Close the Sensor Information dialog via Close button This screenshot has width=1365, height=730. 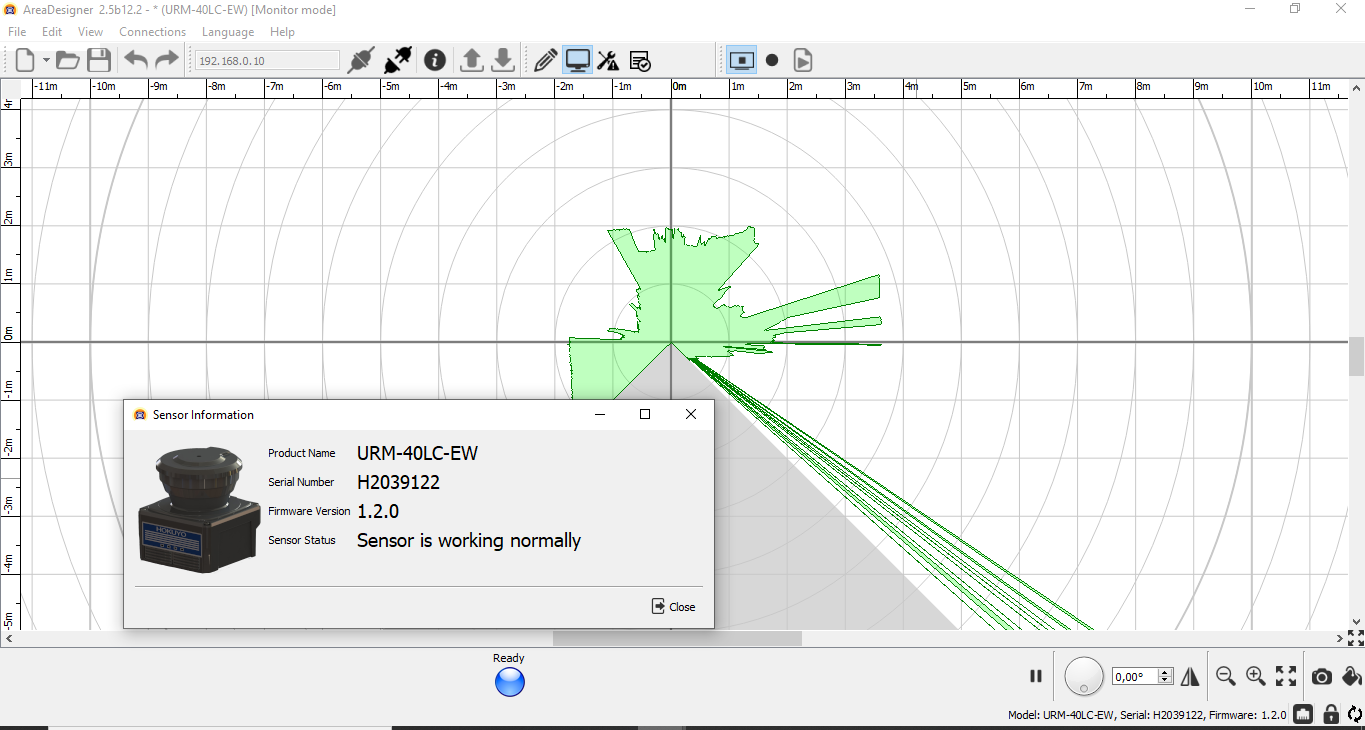tap(673, 606)
